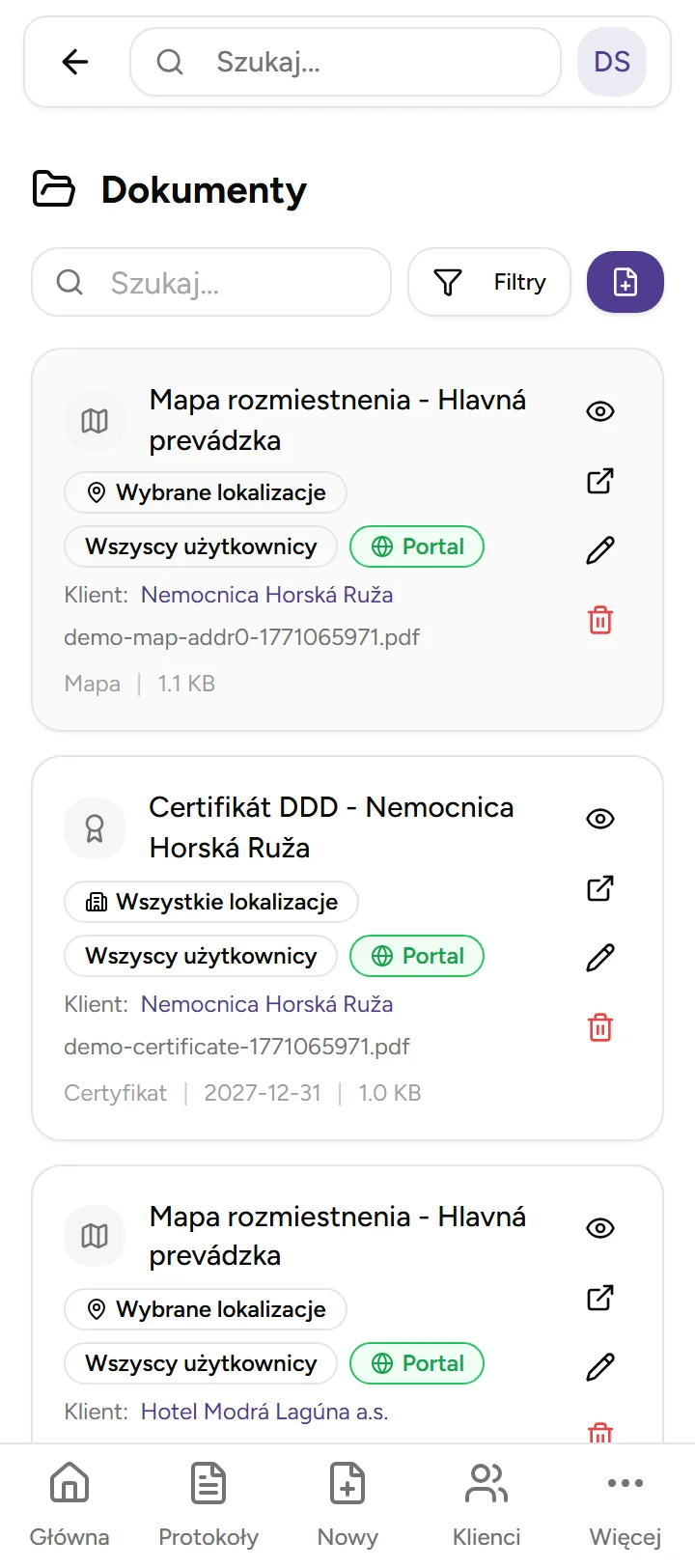The height and width of the screenshot is (1568, 695).
Task: Open the map icon on the first document card
Action: (x=94, y=420)
